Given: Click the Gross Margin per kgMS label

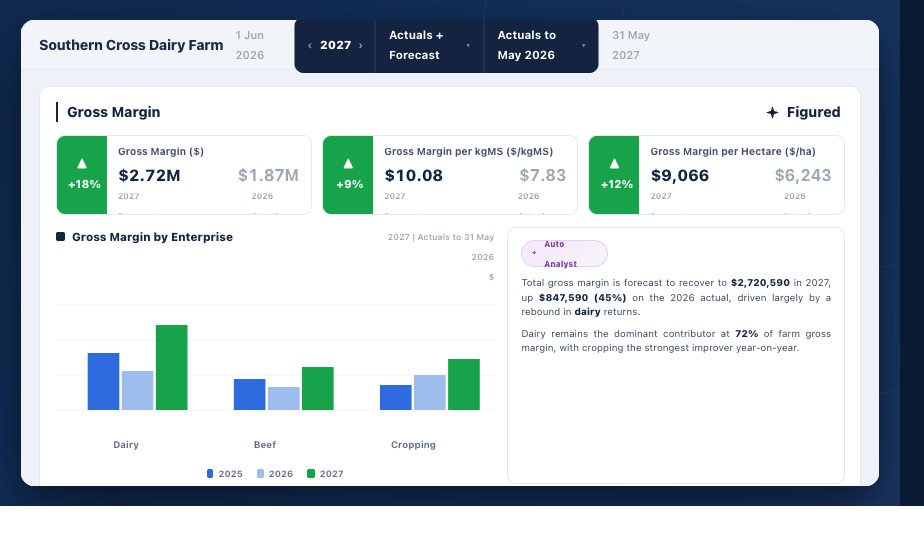Looking at the screenshot, I should [x=468, y=152].
